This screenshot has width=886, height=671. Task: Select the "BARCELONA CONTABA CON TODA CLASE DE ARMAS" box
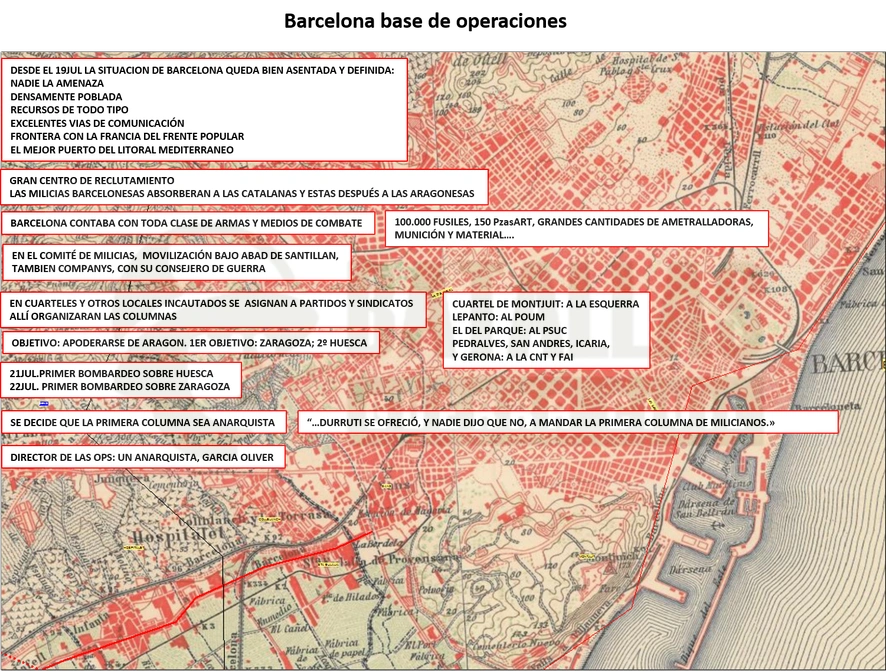188,223
